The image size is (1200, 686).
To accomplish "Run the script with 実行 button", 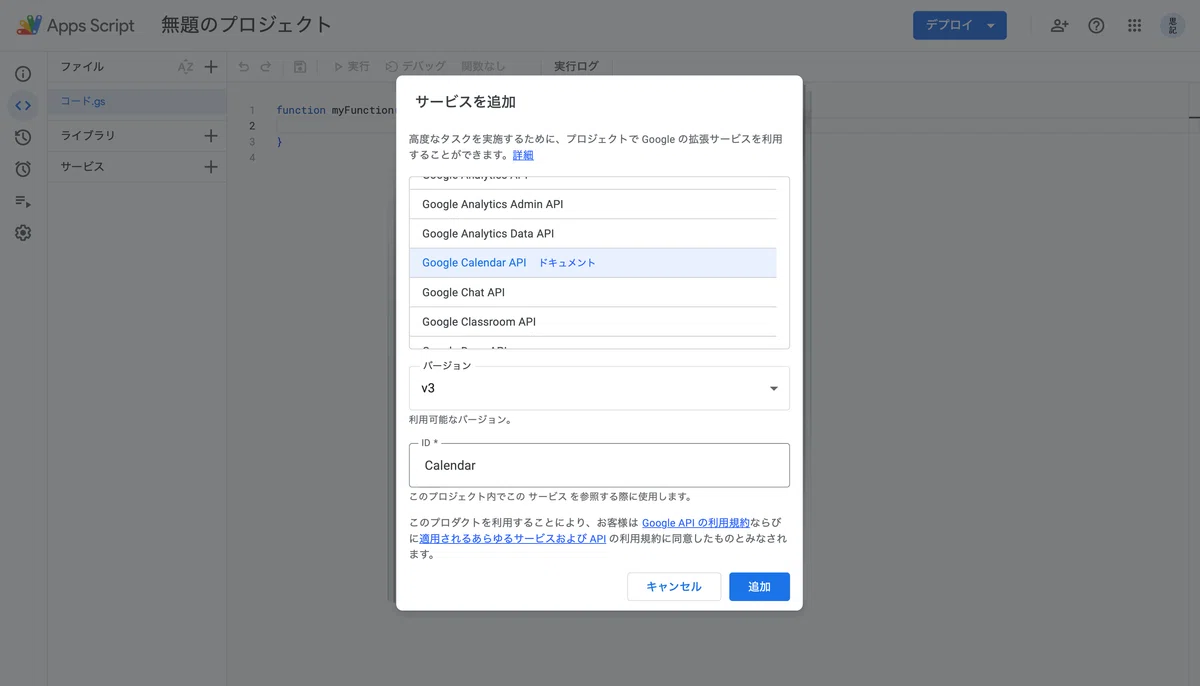I will pos(351,67).
